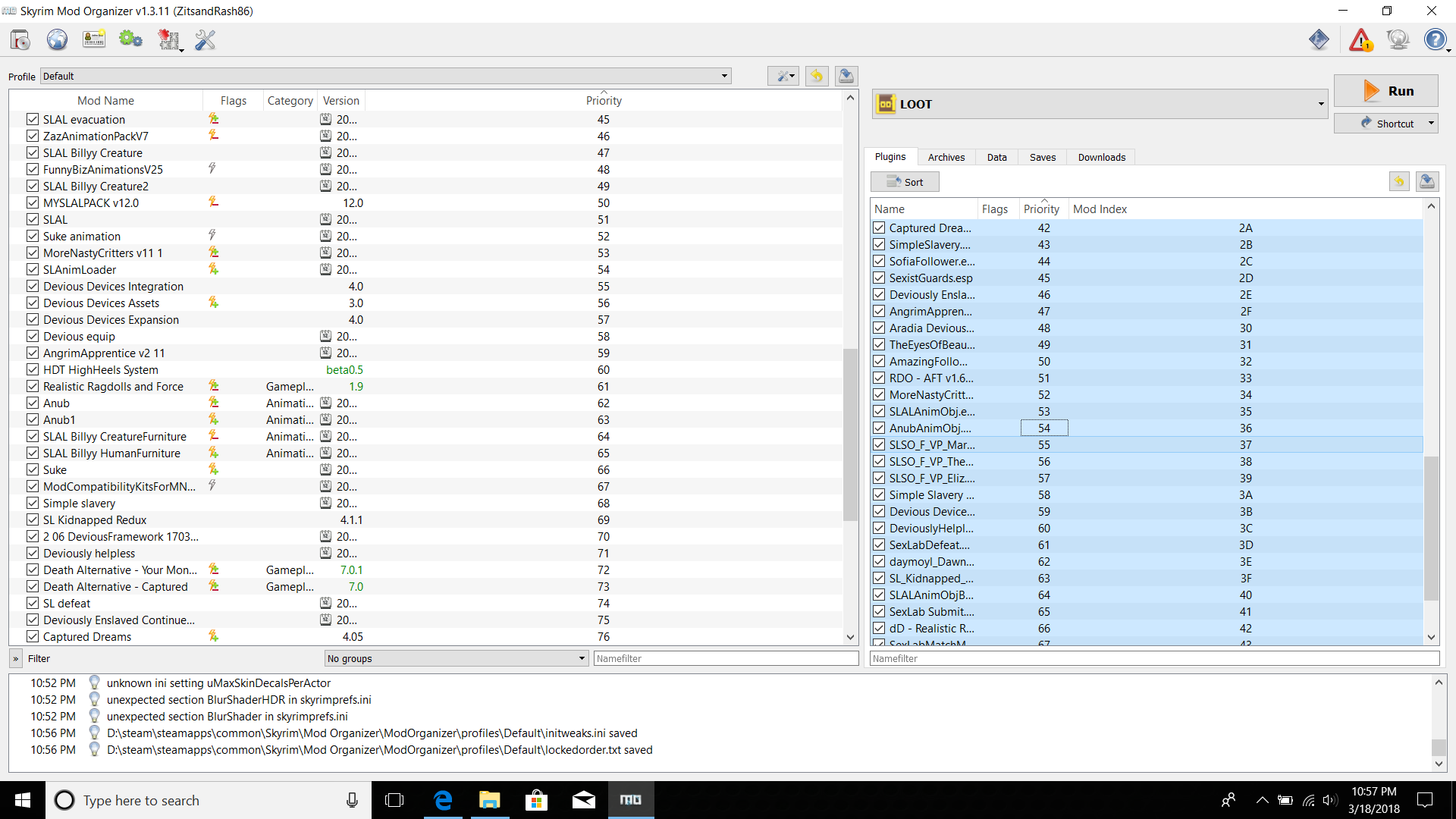Open the Downloads tab
The height and width of the screenshot is (819, 1456).
[1101, 157]
